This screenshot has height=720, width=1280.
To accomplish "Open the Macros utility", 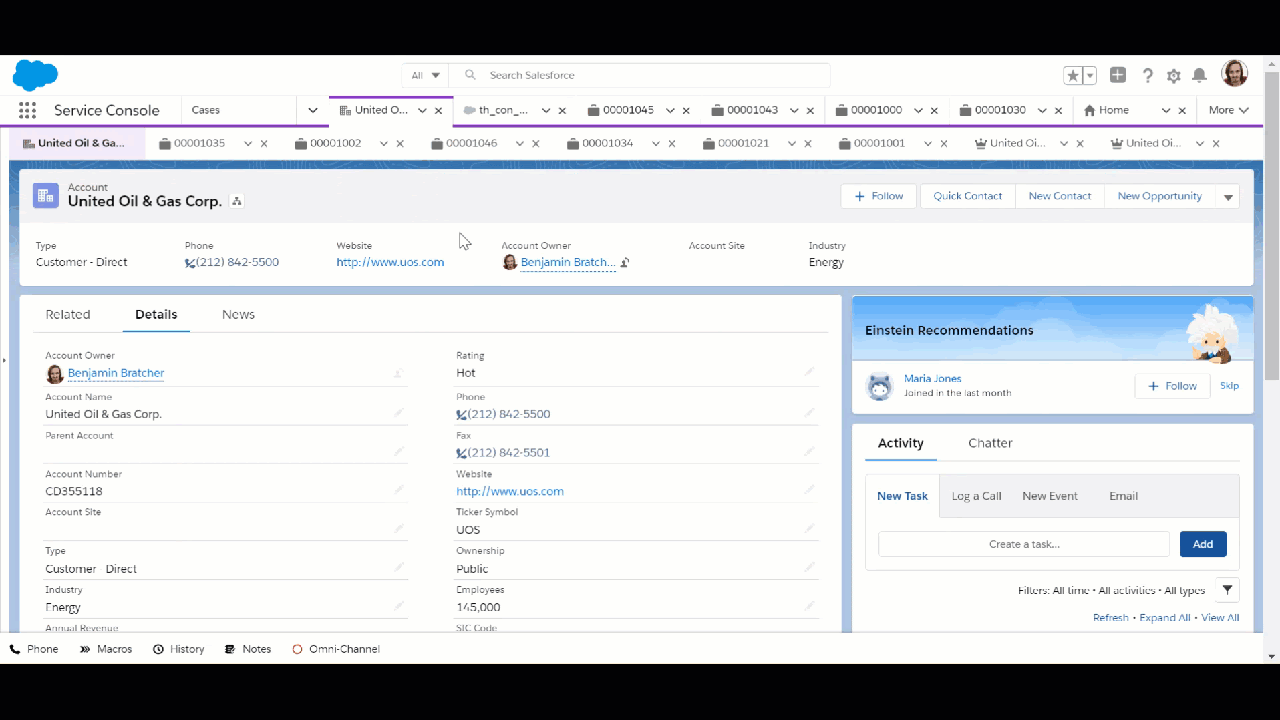I will point(105,648).
